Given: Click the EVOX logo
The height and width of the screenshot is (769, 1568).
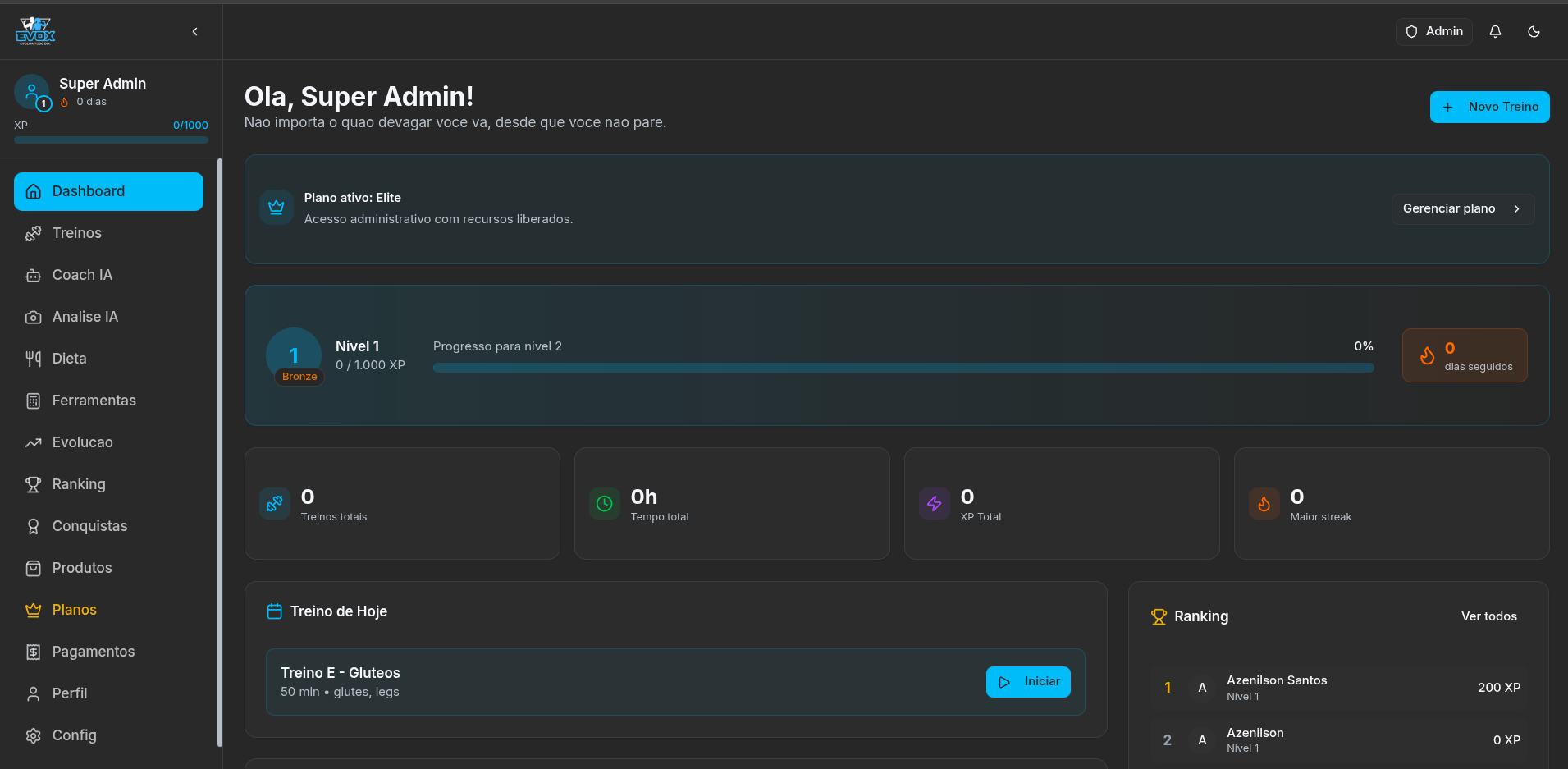Looking at the screenshot, I should click(35, 31).
